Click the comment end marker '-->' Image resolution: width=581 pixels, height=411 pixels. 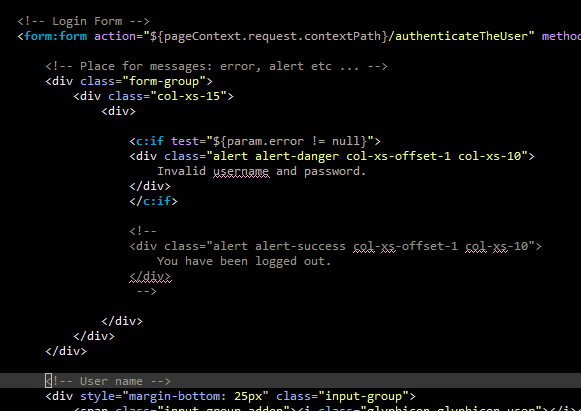pos(147,291)
